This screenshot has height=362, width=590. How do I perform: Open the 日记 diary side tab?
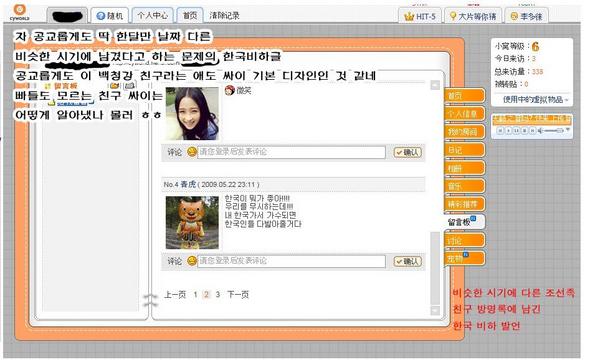[x=465, y=150]
